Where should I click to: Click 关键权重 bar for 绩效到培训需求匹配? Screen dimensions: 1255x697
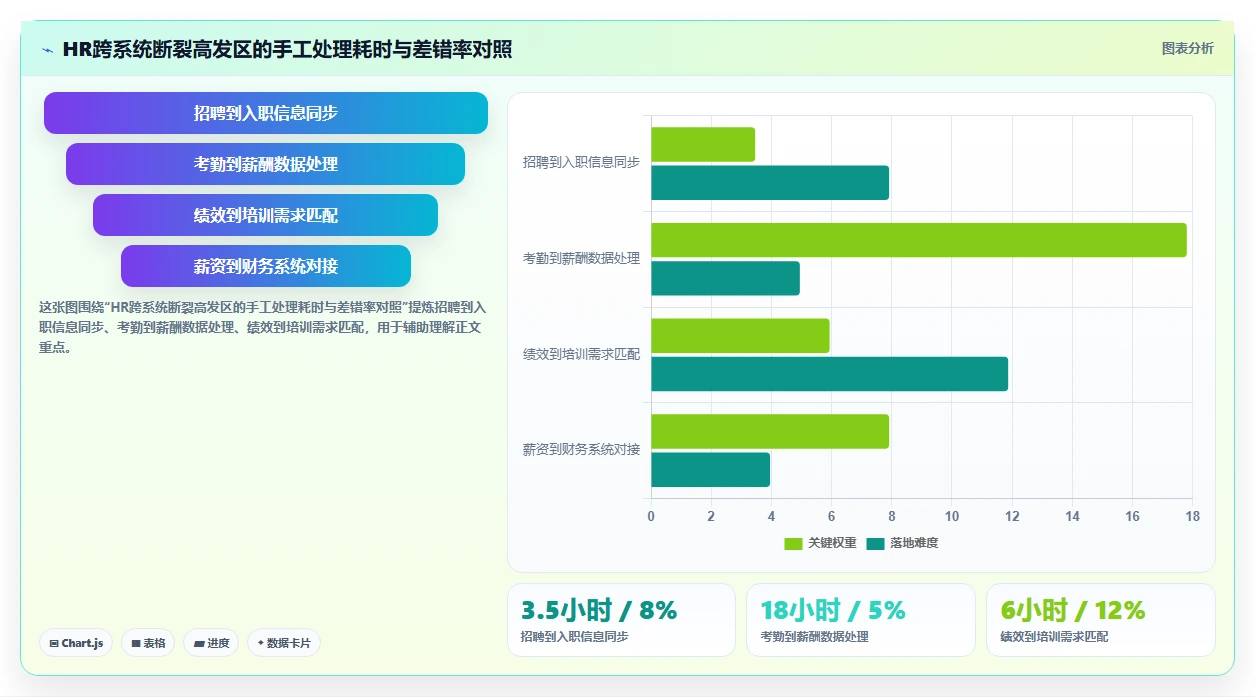pyautogui.click(x=741, y=336)
